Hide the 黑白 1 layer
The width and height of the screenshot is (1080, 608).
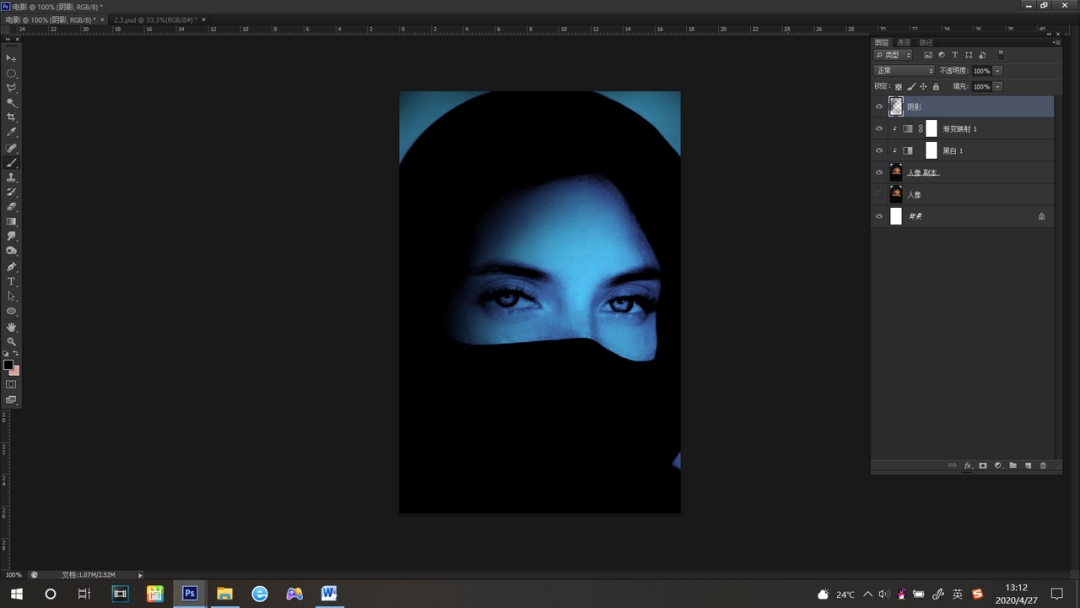pos(879,151)
